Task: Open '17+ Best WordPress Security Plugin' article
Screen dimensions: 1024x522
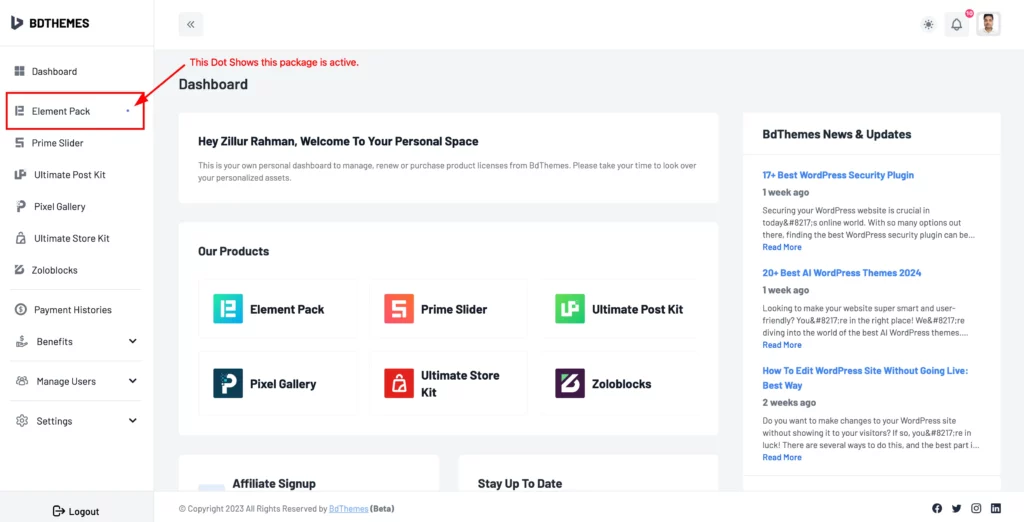Action: tap(838, 175)
